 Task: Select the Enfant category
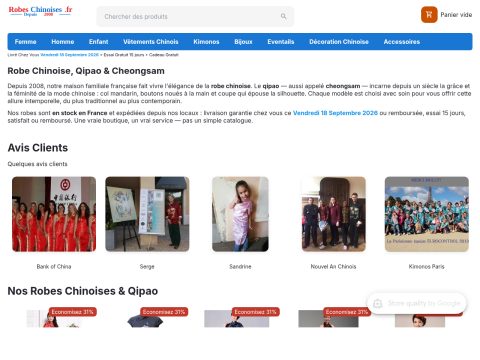[x=98, y=42]
